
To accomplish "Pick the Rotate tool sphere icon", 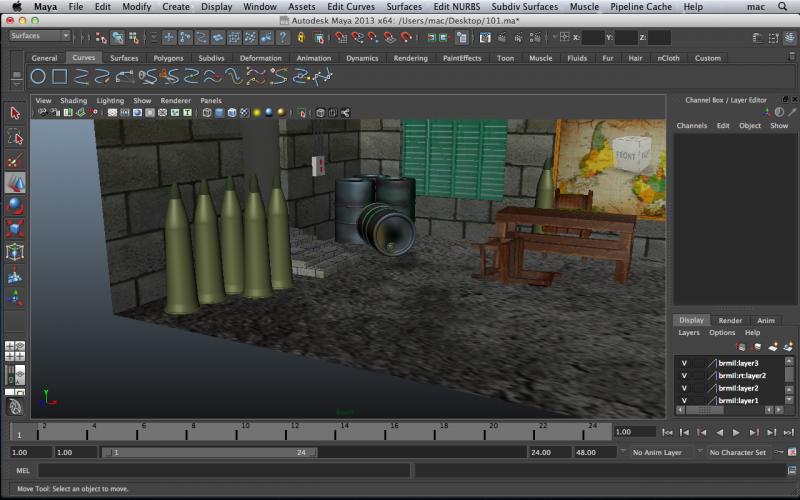I will [x=15, y=206].
